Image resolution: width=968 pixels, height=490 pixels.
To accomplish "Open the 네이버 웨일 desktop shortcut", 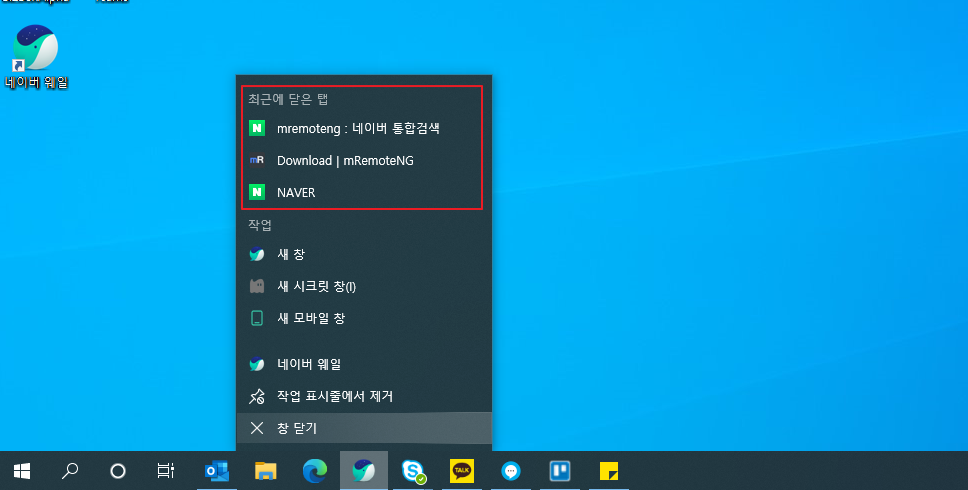I will click(36, 57).
